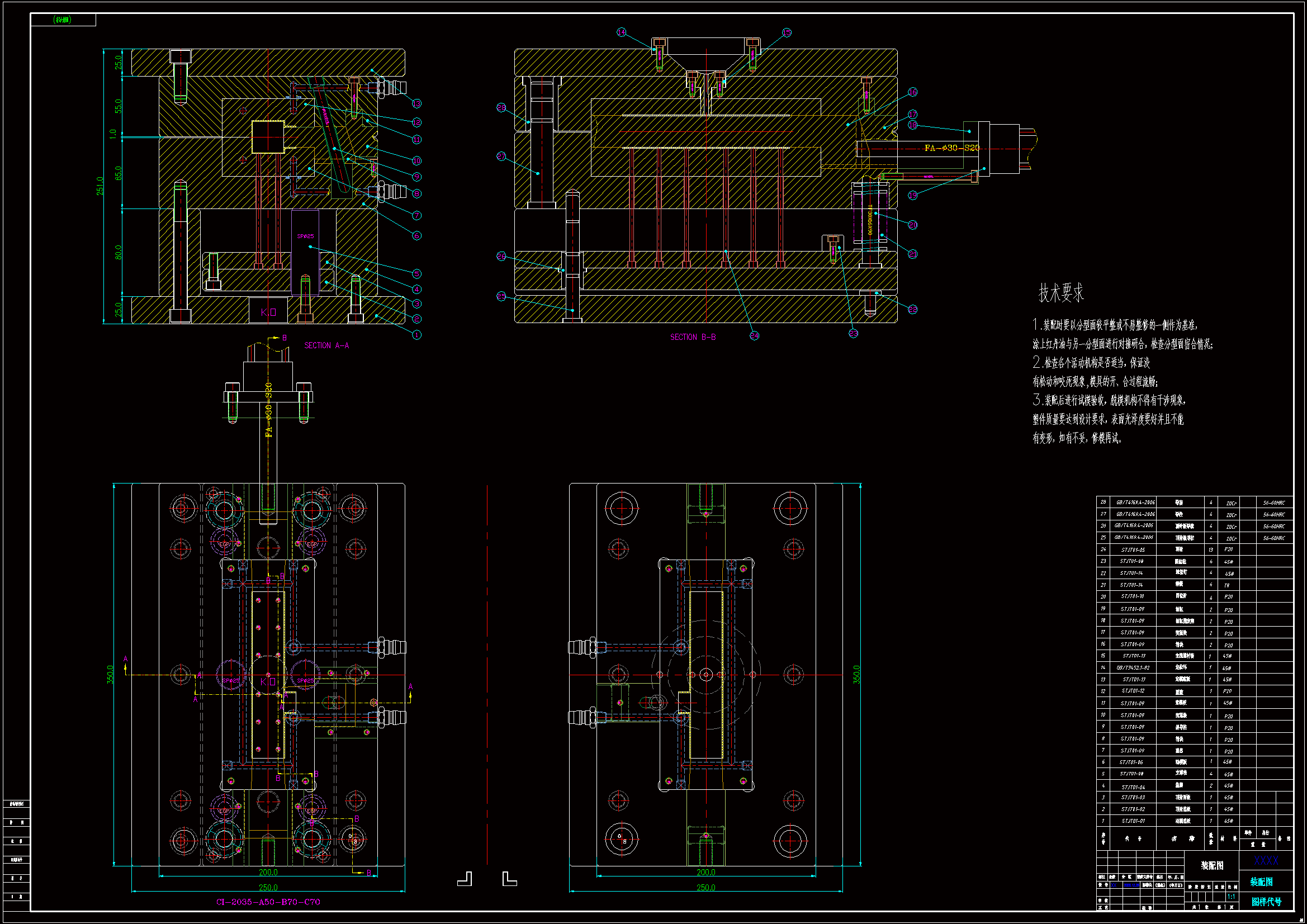Click part balloon 13 in Section A-A
The width and height of the screenshot is (1307, 924).
(x=416, y=103)
